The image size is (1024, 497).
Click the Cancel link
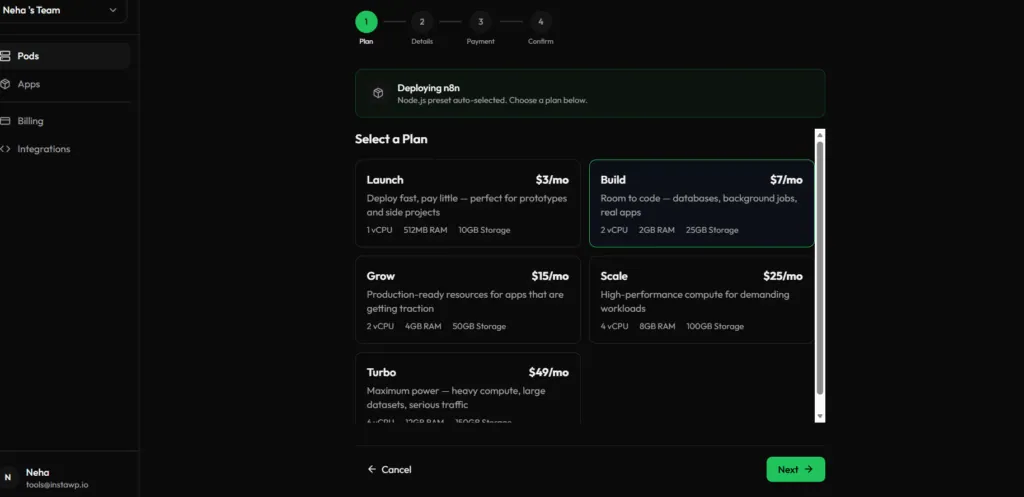tap(390, 469)
